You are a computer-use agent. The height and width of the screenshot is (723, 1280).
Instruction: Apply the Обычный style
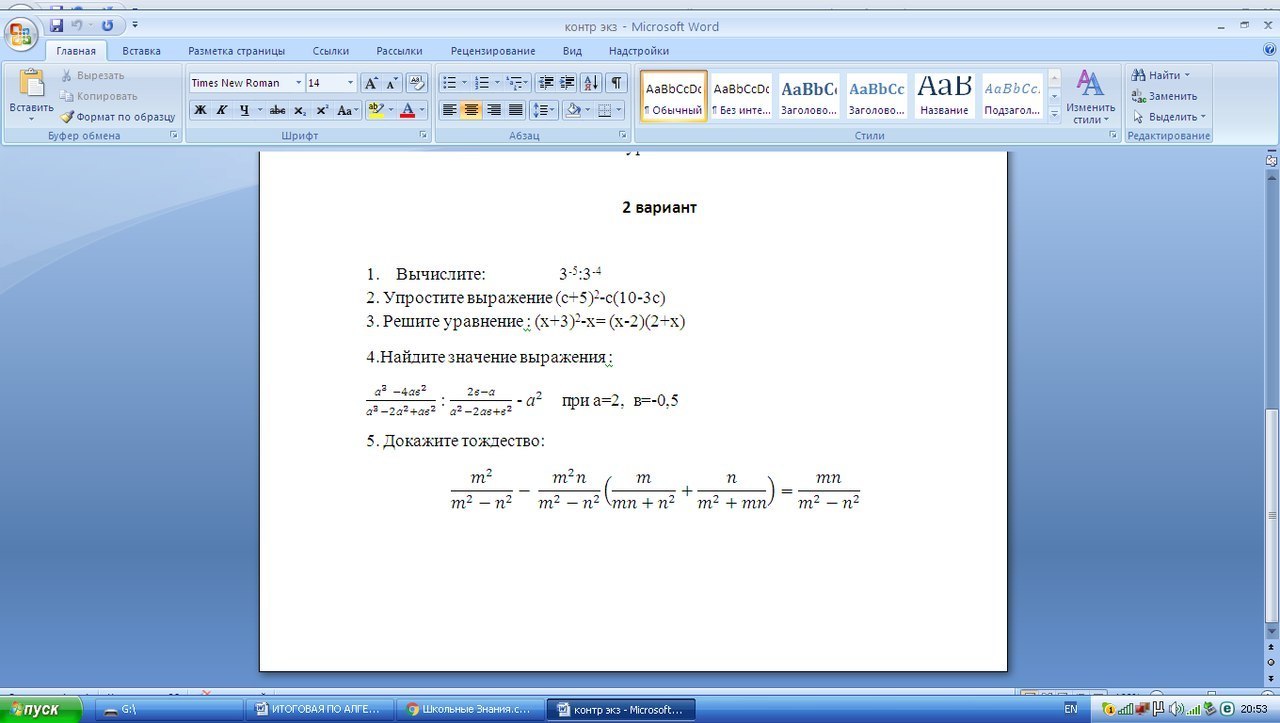click(x=673, y=96)
